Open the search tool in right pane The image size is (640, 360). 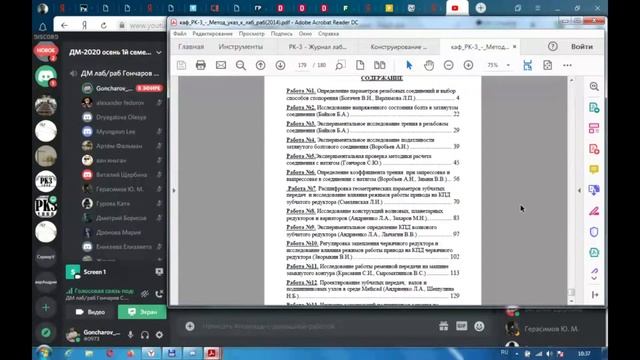594,87
